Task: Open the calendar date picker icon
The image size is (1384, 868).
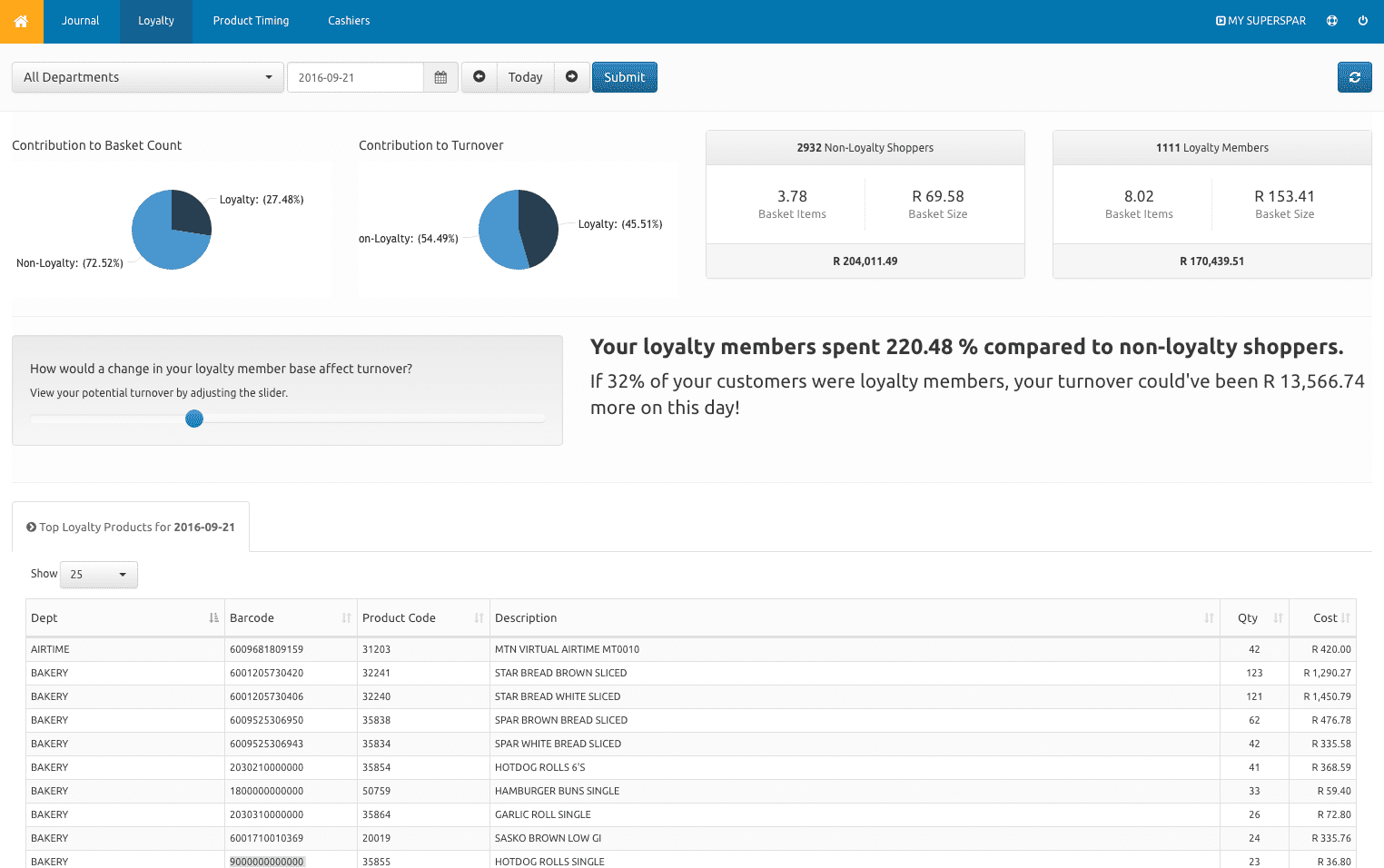Action: pos(440,77)
